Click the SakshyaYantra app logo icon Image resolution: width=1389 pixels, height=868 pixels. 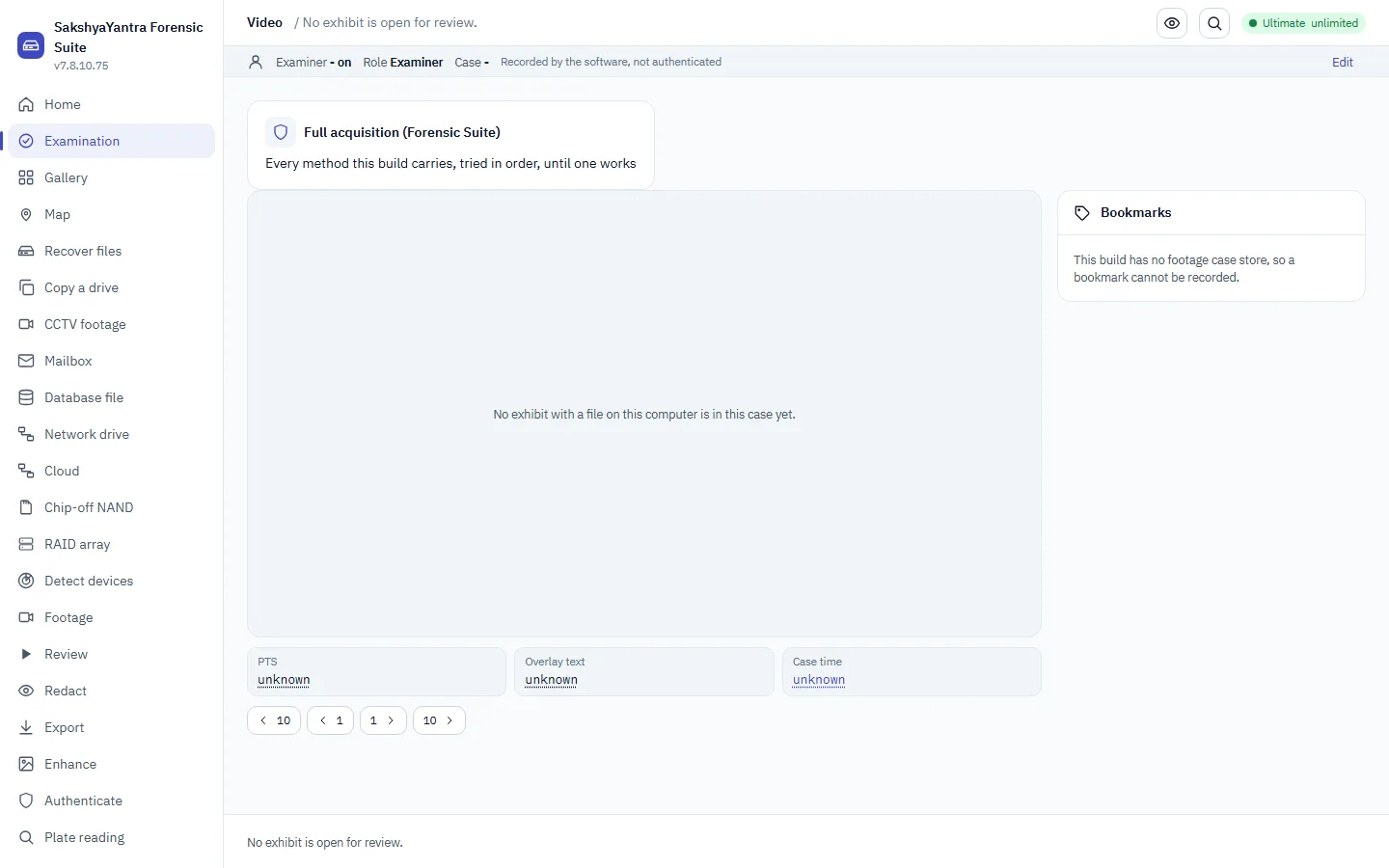coord(31,45)
